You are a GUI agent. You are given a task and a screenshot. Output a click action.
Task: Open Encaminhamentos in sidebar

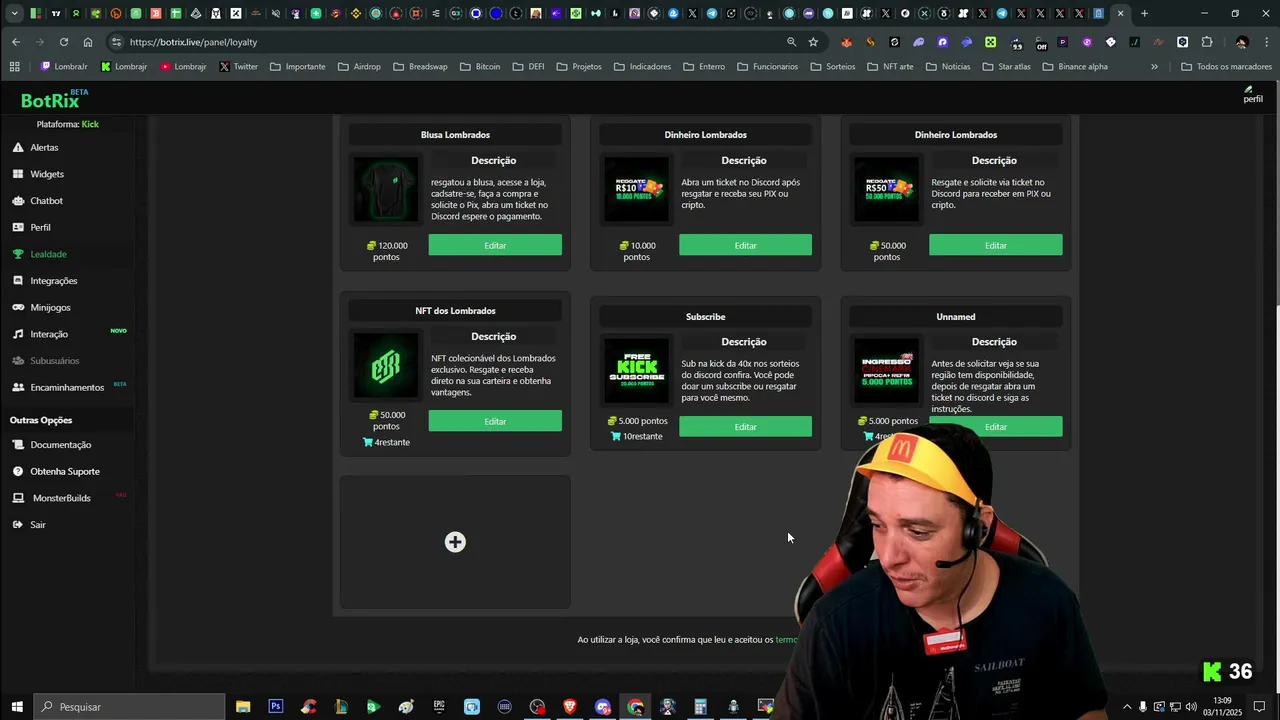pos(66,387)
